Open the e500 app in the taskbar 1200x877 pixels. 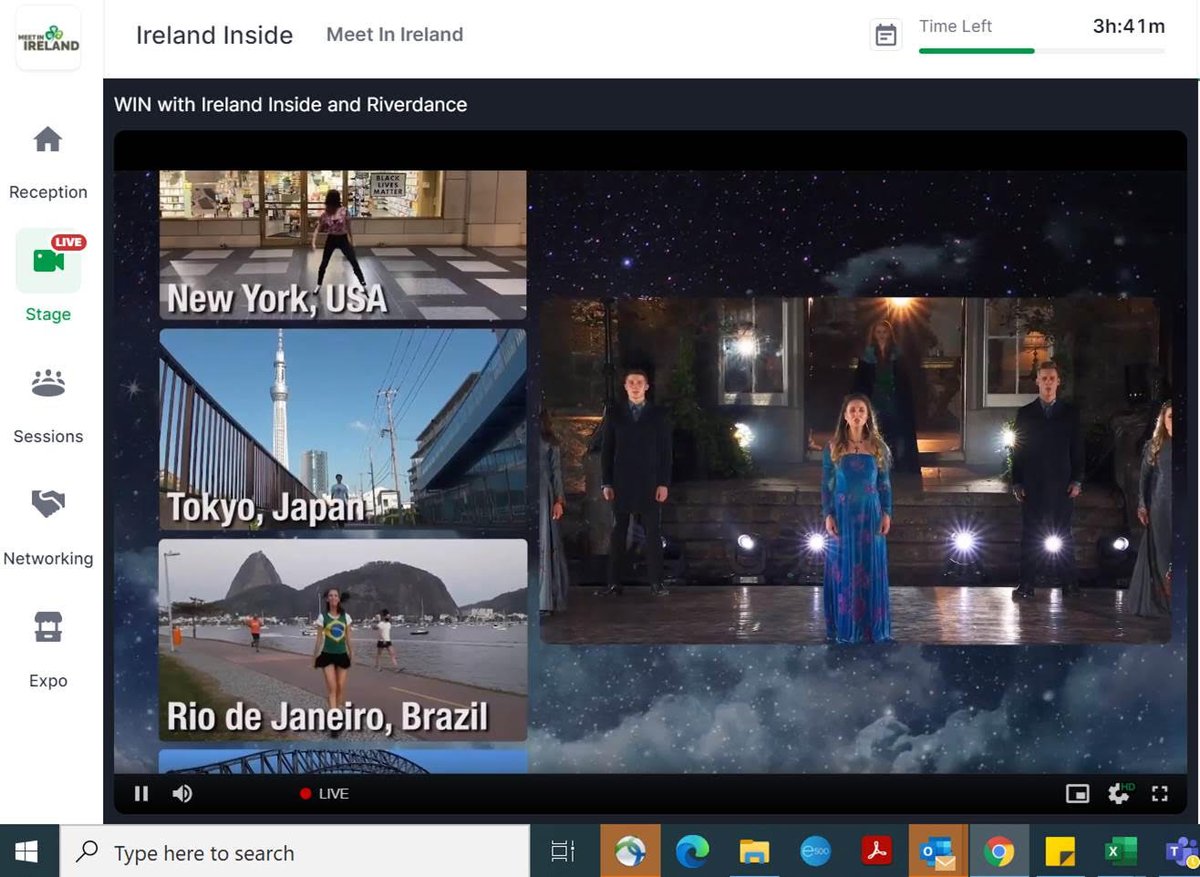pos(815,852)
